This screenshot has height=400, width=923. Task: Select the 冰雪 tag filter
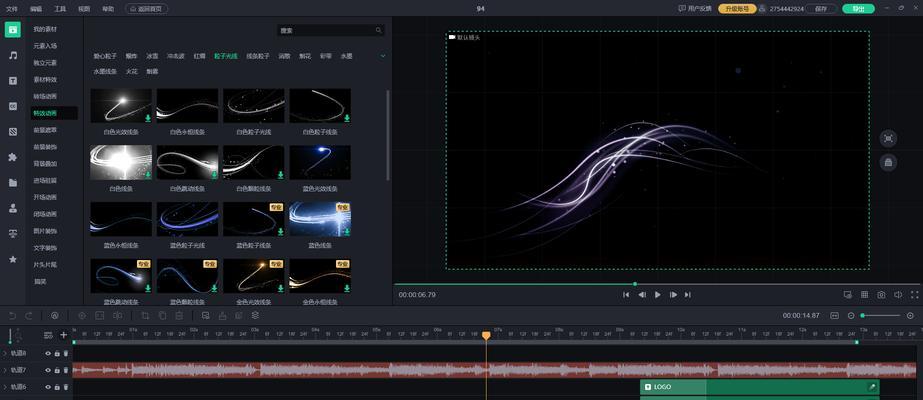tap(152, 56)
